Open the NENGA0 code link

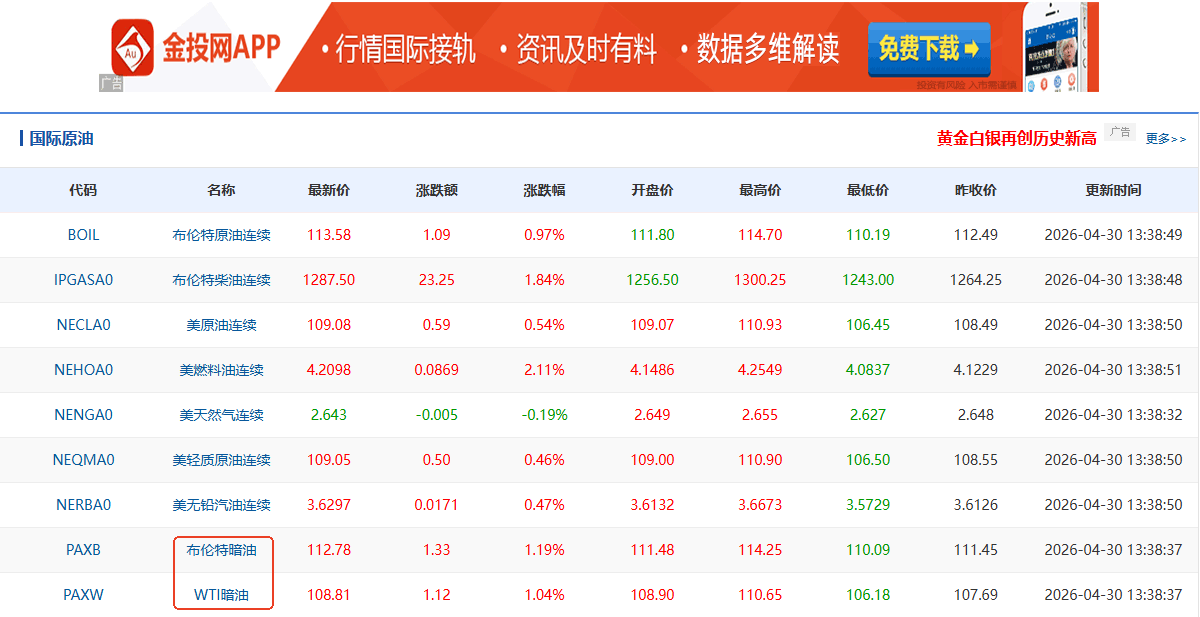click(x=84, y=415)
